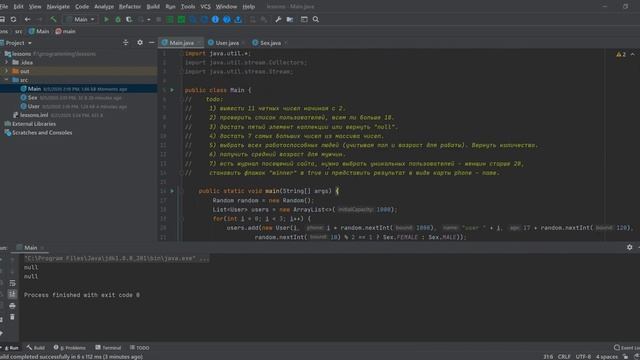
Task: Open the Build tool window
Action: click(36, 348)
